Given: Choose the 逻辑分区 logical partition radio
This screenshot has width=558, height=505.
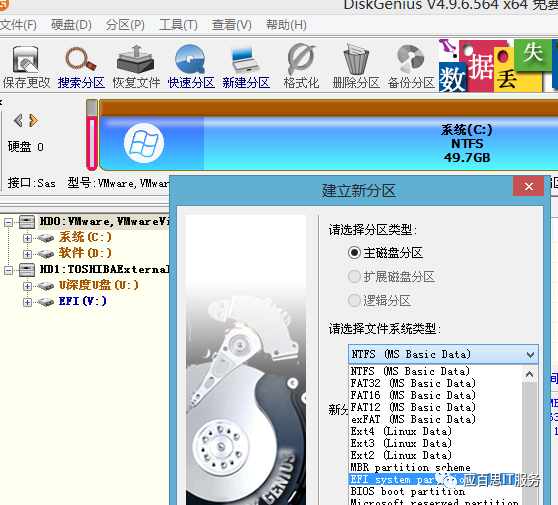Looking at the screenshot, I should click(354, 300).
